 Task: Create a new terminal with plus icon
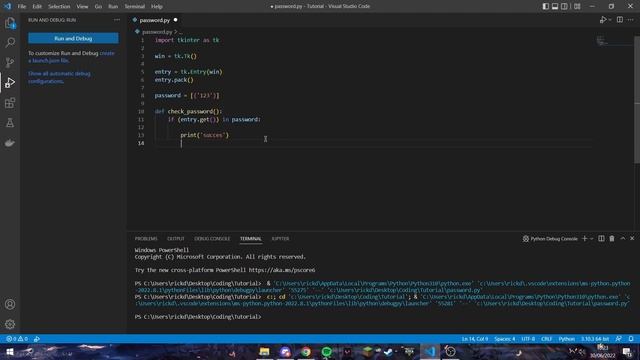tap(584, 238)
